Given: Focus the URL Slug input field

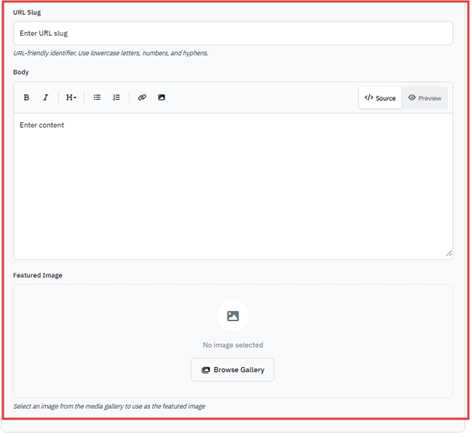Looking at the screenshot, I should pos(233,33).
